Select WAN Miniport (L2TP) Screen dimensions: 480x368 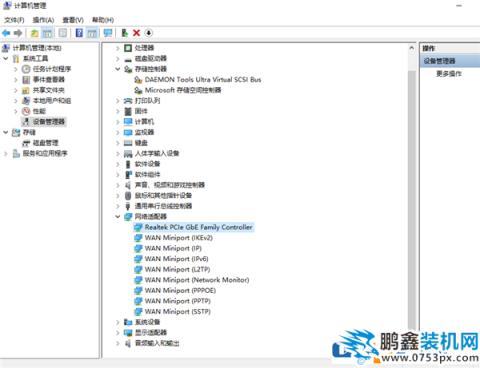point(177,269)
